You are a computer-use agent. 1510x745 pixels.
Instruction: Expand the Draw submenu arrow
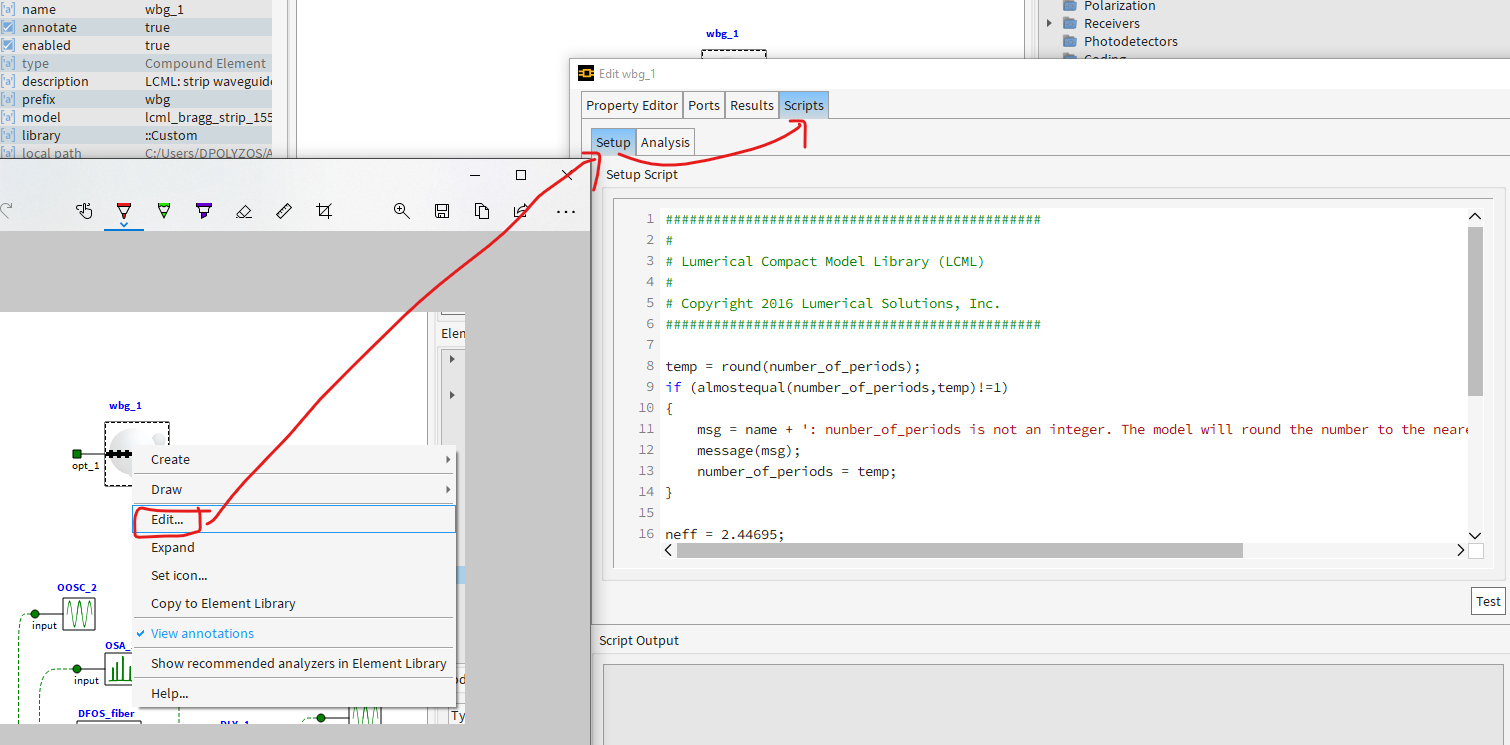[x=447, y=490]
